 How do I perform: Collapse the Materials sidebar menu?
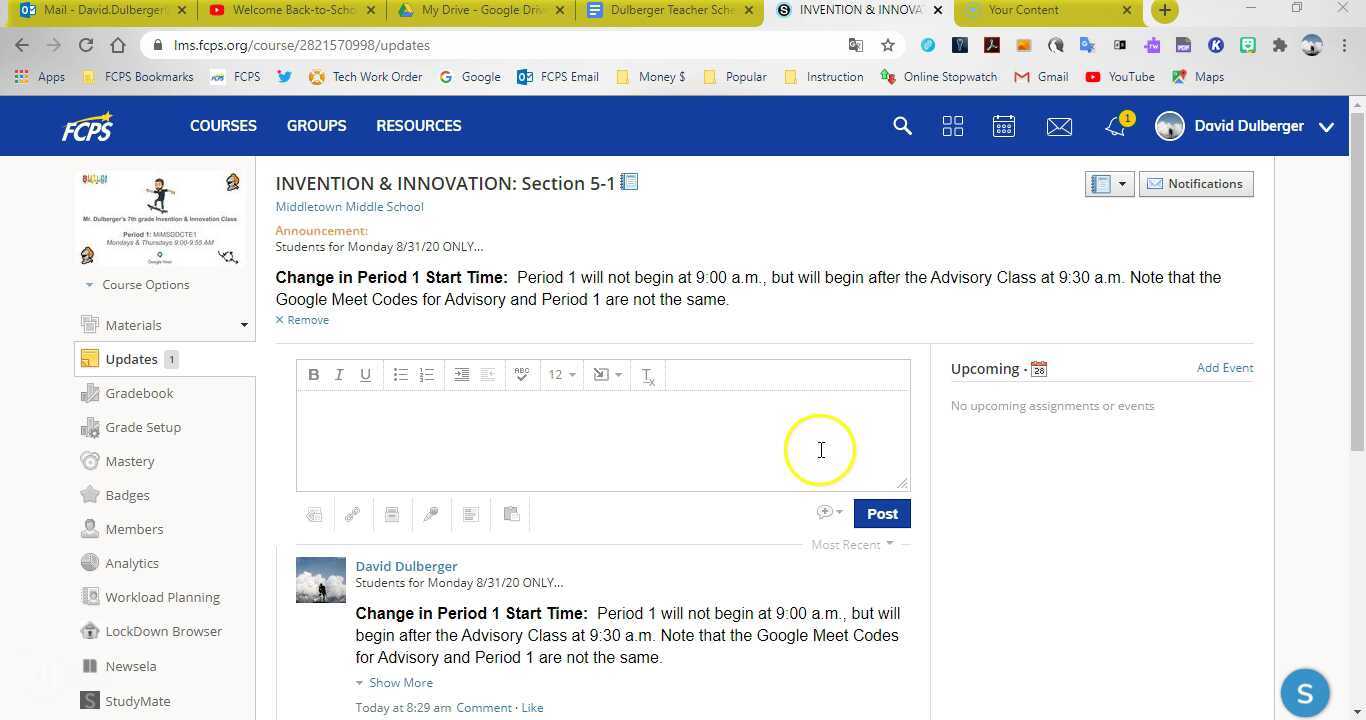point(243,324)
